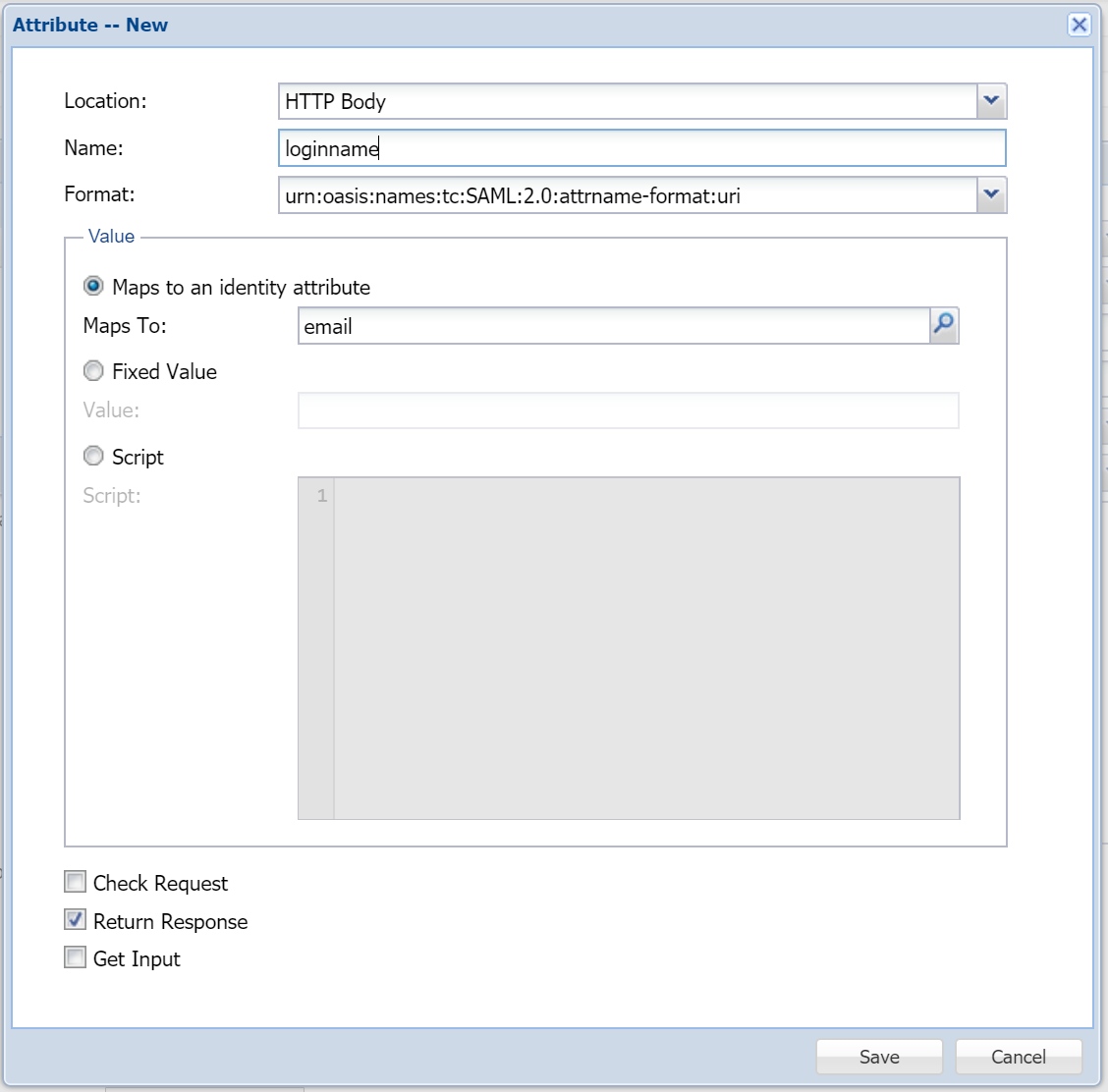Click the attrname-format:uri Format text field
Image resolution: width=1108 pixels, height=1092 pixels.
(627, 195)
